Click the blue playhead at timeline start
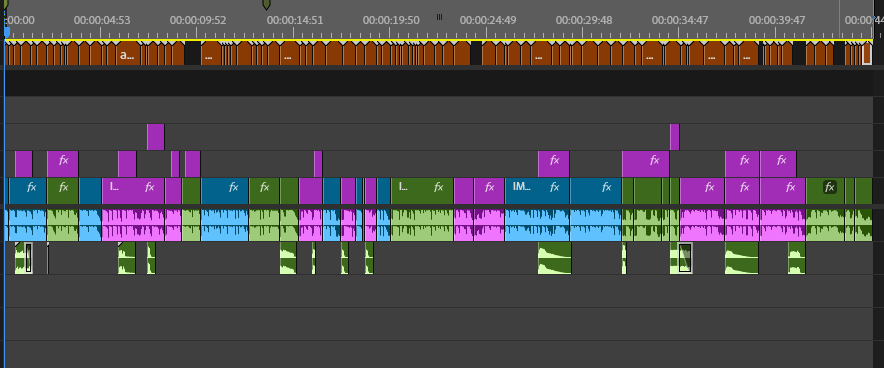The width and height of the screenshot is (884, 368). pos(7,32)
